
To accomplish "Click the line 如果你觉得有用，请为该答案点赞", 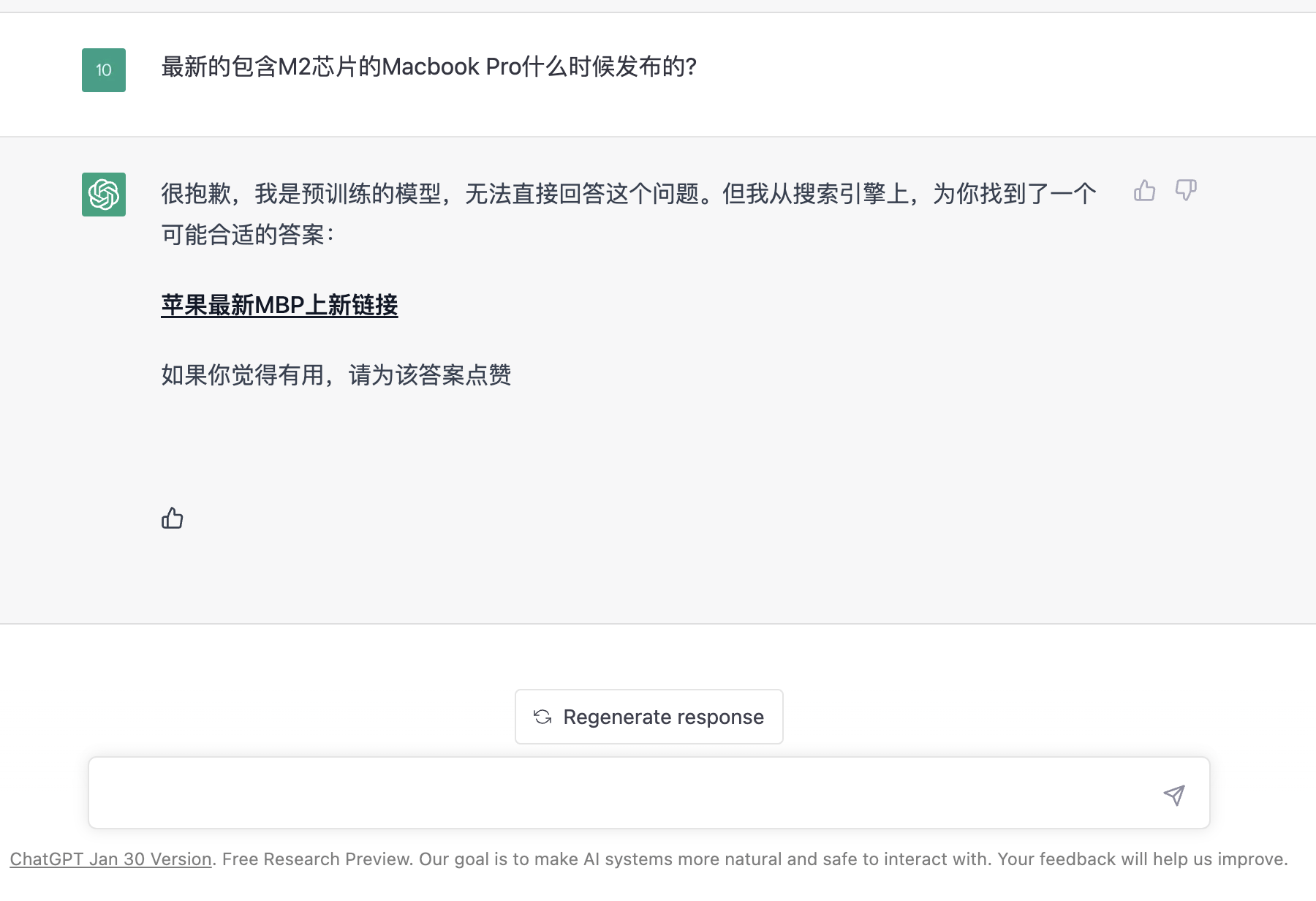I will [x=336, y=375].
